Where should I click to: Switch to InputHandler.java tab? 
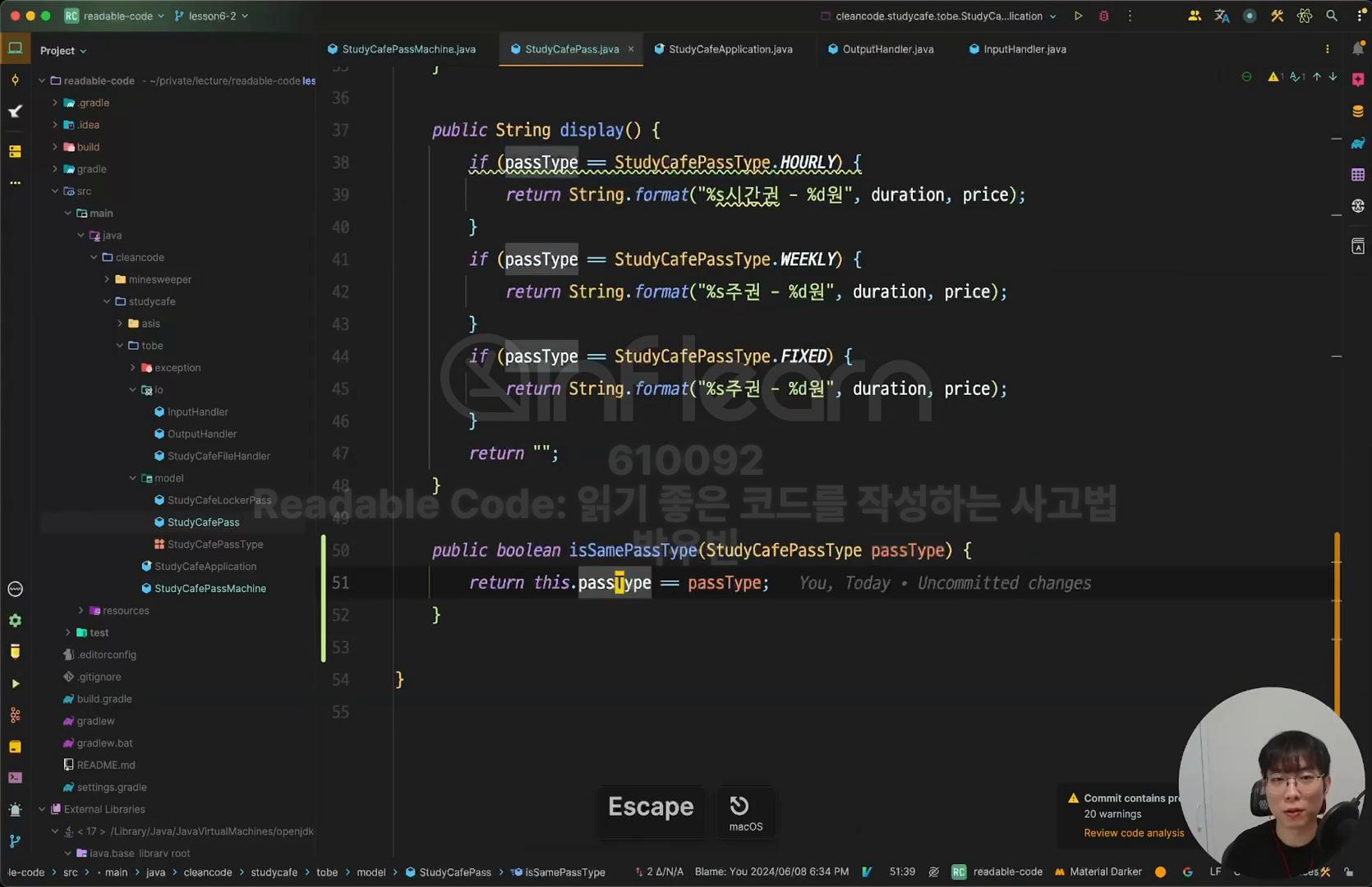pyautogui.click(x=1017, y=49)
